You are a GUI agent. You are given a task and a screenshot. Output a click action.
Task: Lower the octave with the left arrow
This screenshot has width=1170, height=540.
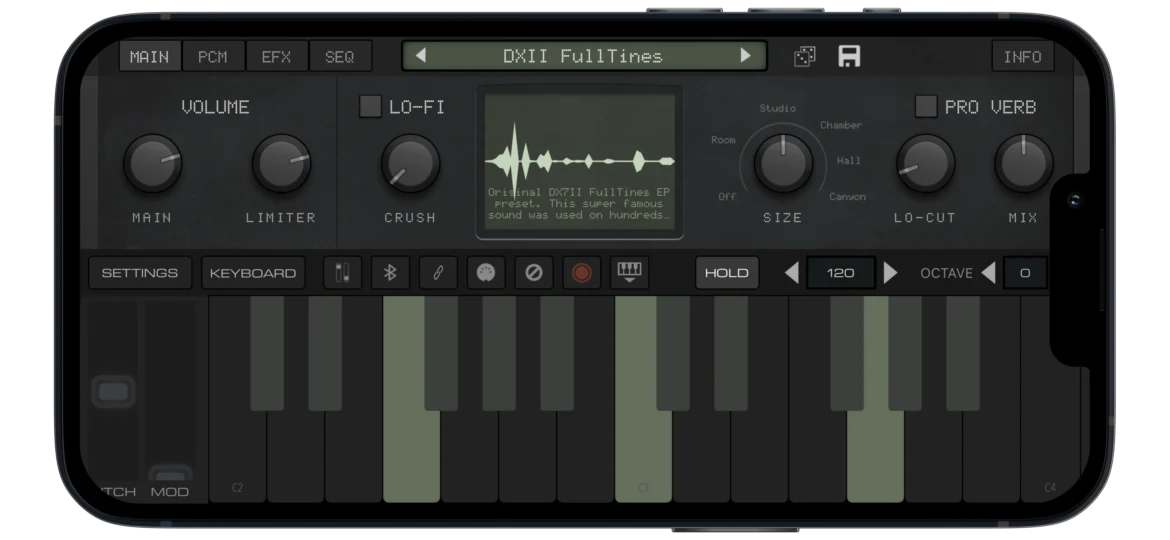988,273
